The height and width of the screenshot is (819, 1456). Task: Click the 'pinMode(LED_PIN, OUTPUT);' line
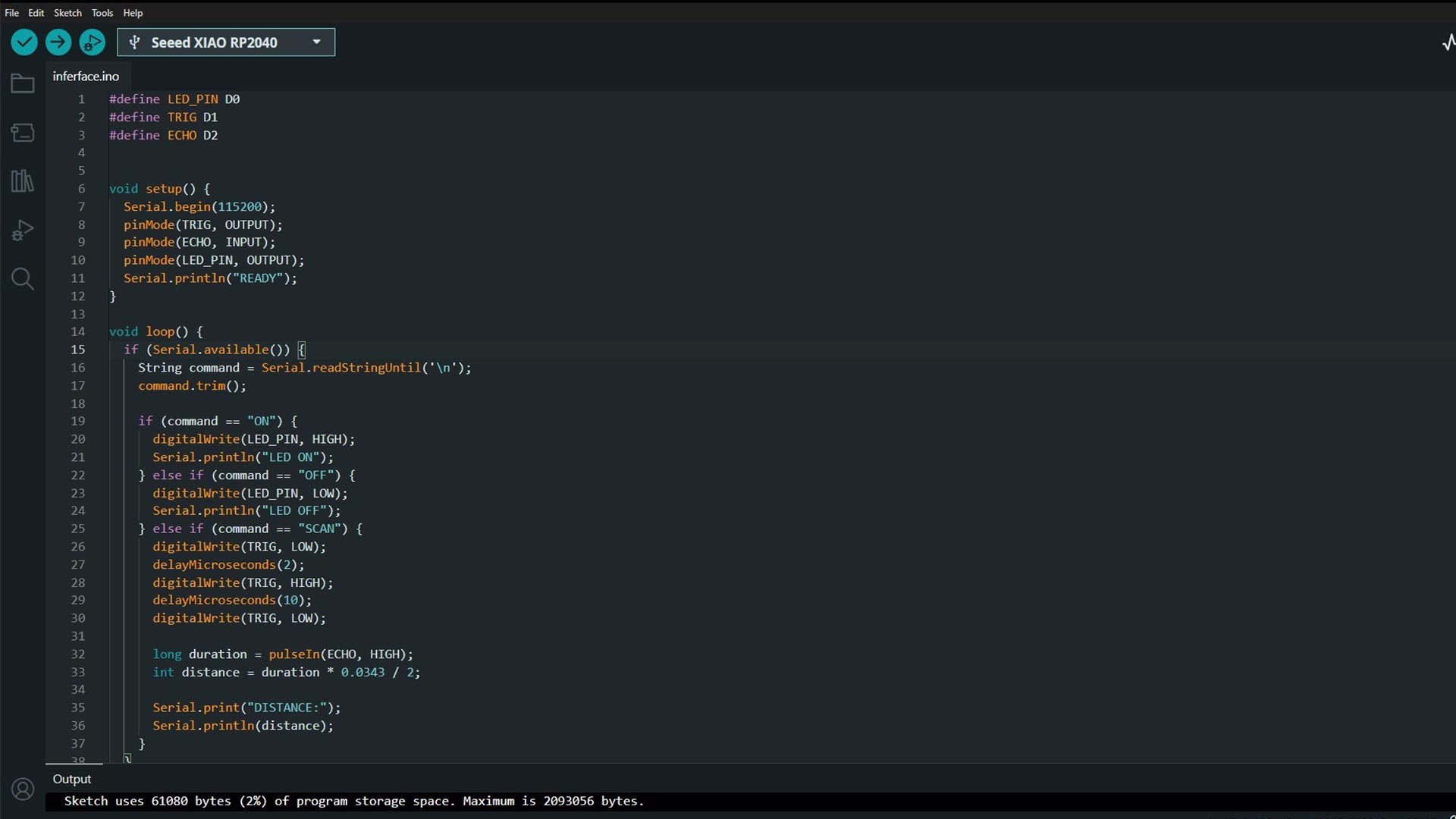click(x=214, y=261)
